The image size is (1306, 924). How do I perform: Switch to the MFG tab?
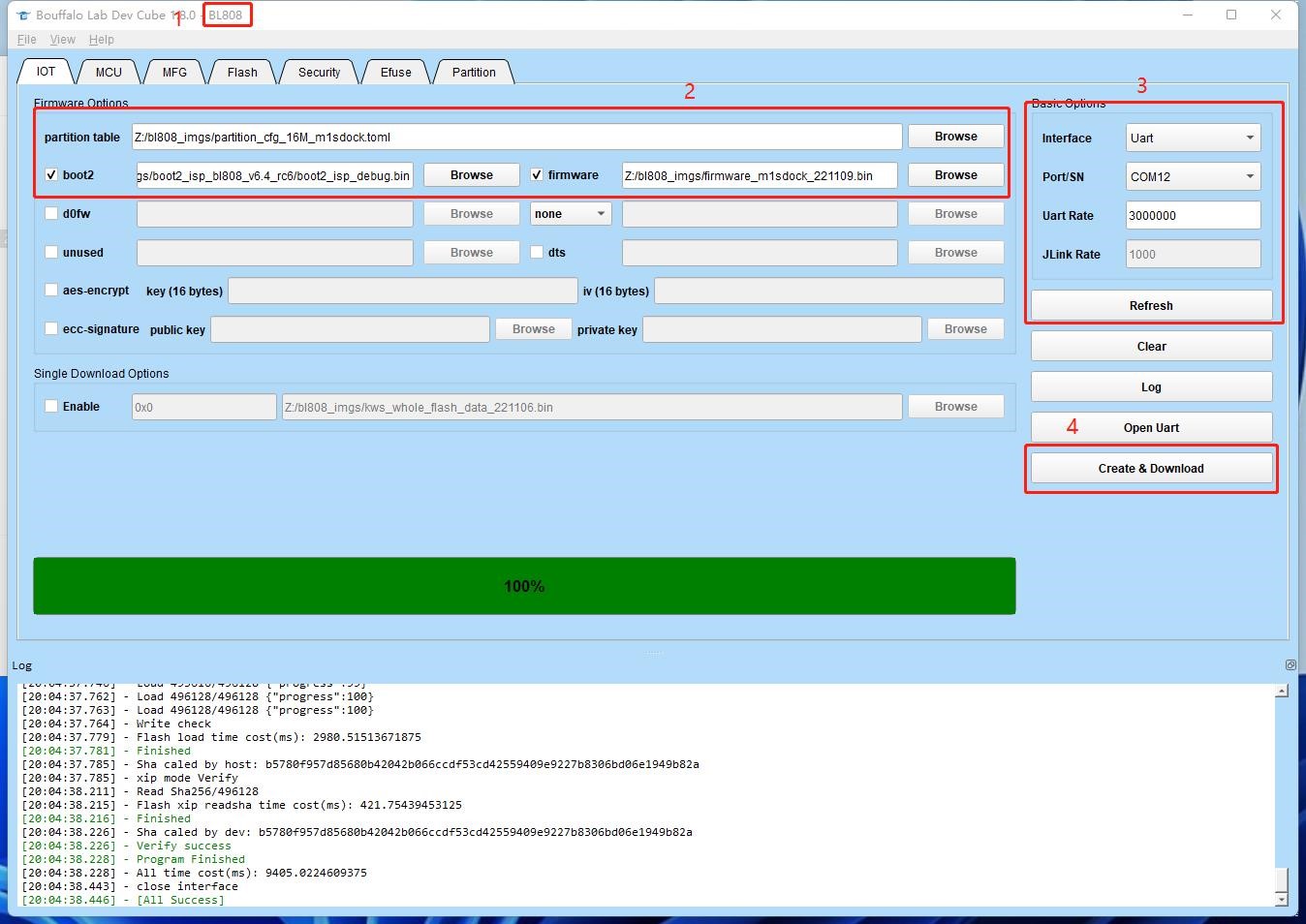coord(174,73)
